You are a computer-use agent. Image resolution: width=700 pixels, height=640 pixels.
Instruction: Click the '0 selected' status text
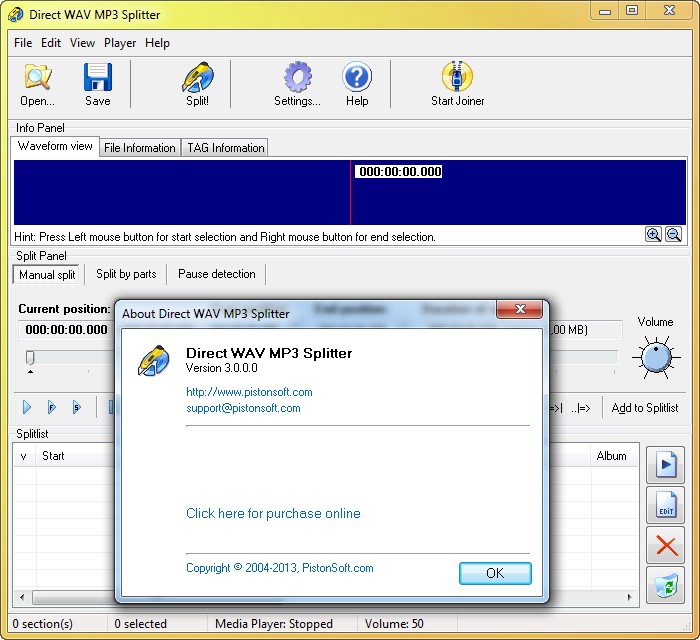click(140, 624)
